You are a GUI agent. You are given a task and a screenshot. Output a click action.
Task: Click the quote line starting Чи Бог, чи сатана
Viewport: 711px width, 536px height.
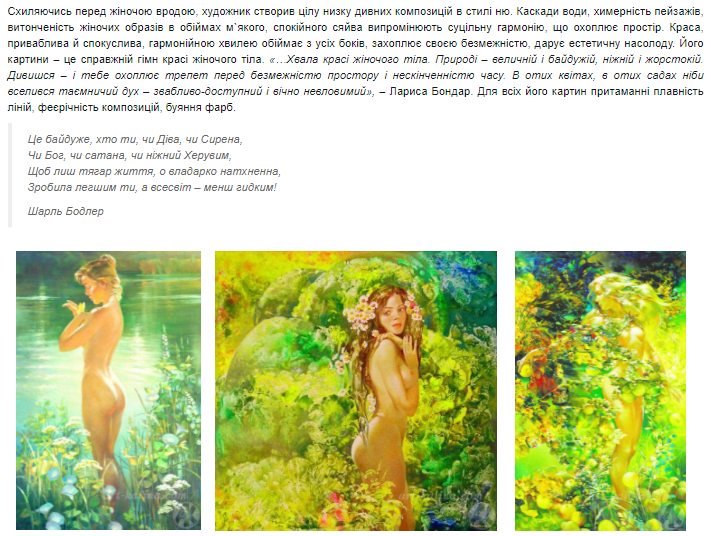129,155
